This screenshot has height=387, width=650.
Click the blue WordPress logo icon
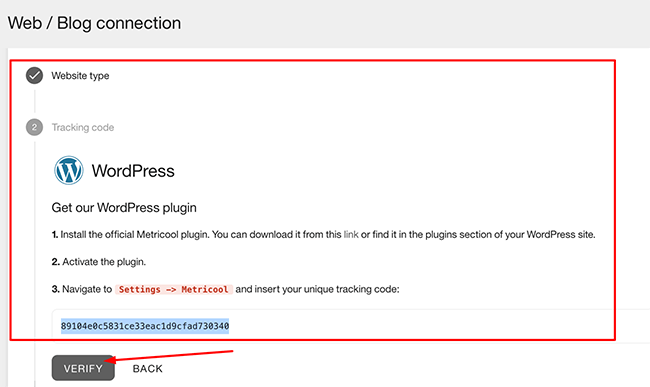click(69, 170)
